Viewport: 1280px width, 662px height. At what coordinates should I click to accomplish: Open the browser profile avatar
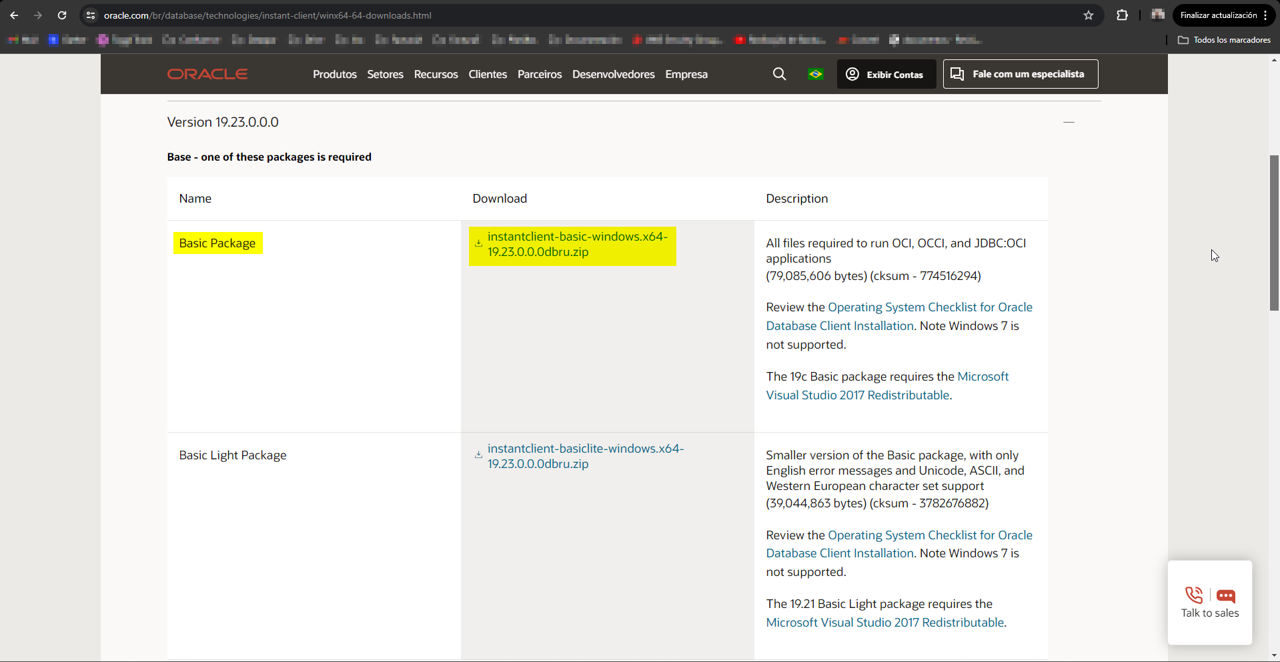1157,15
